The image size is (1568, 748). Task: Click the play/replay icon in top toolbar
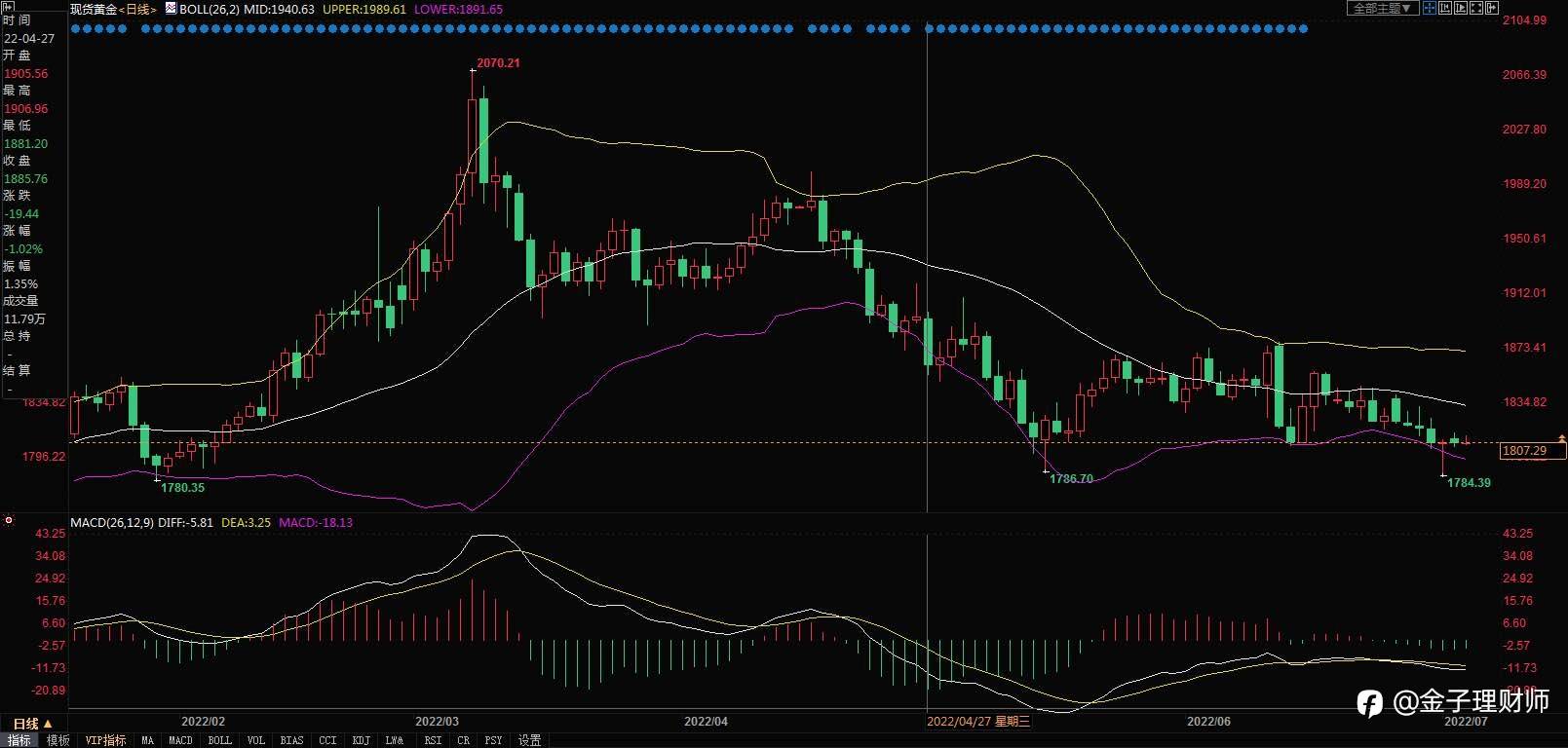click(x=1461, y=8)
